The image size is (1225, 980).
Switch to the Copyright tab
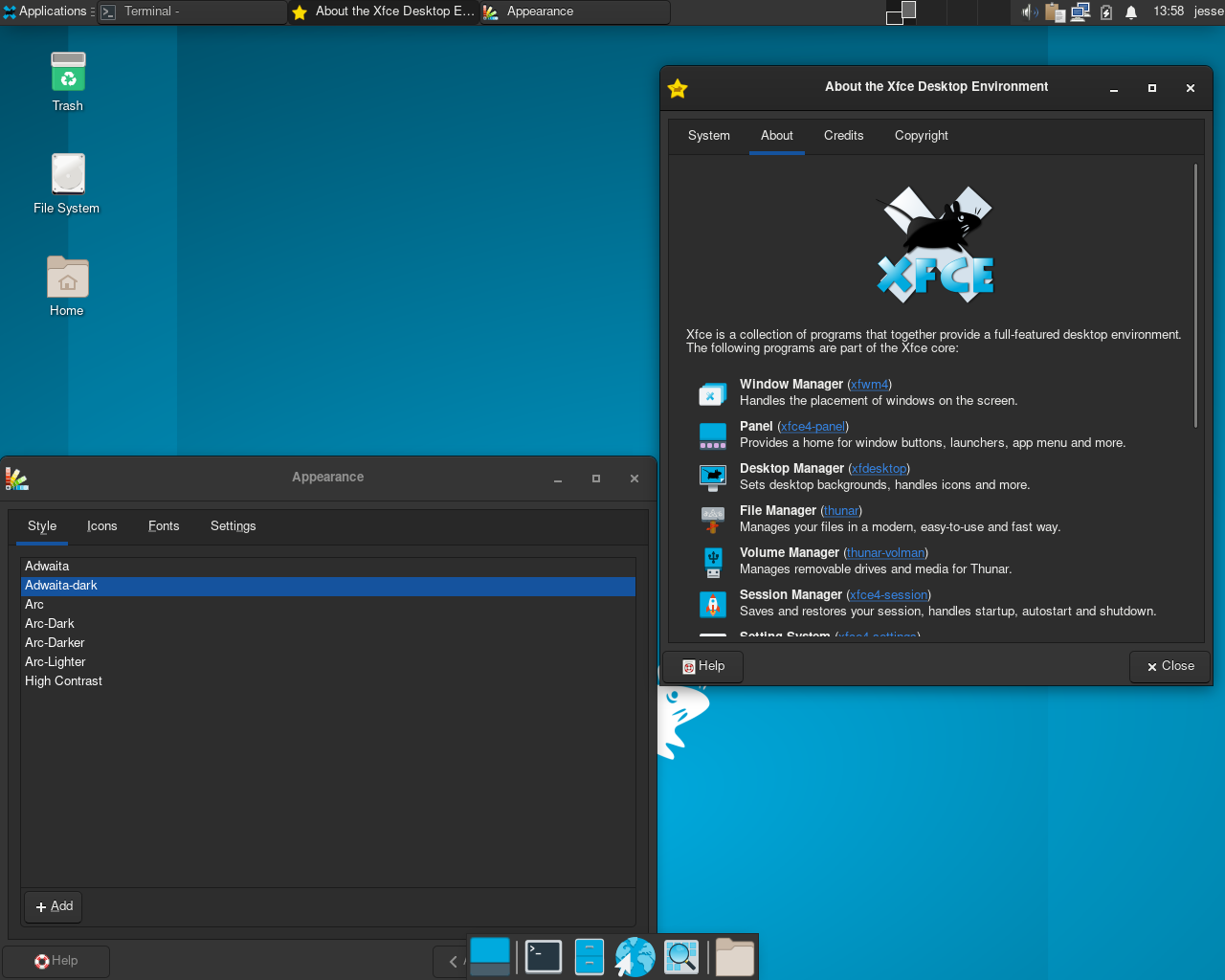(922, 136)
